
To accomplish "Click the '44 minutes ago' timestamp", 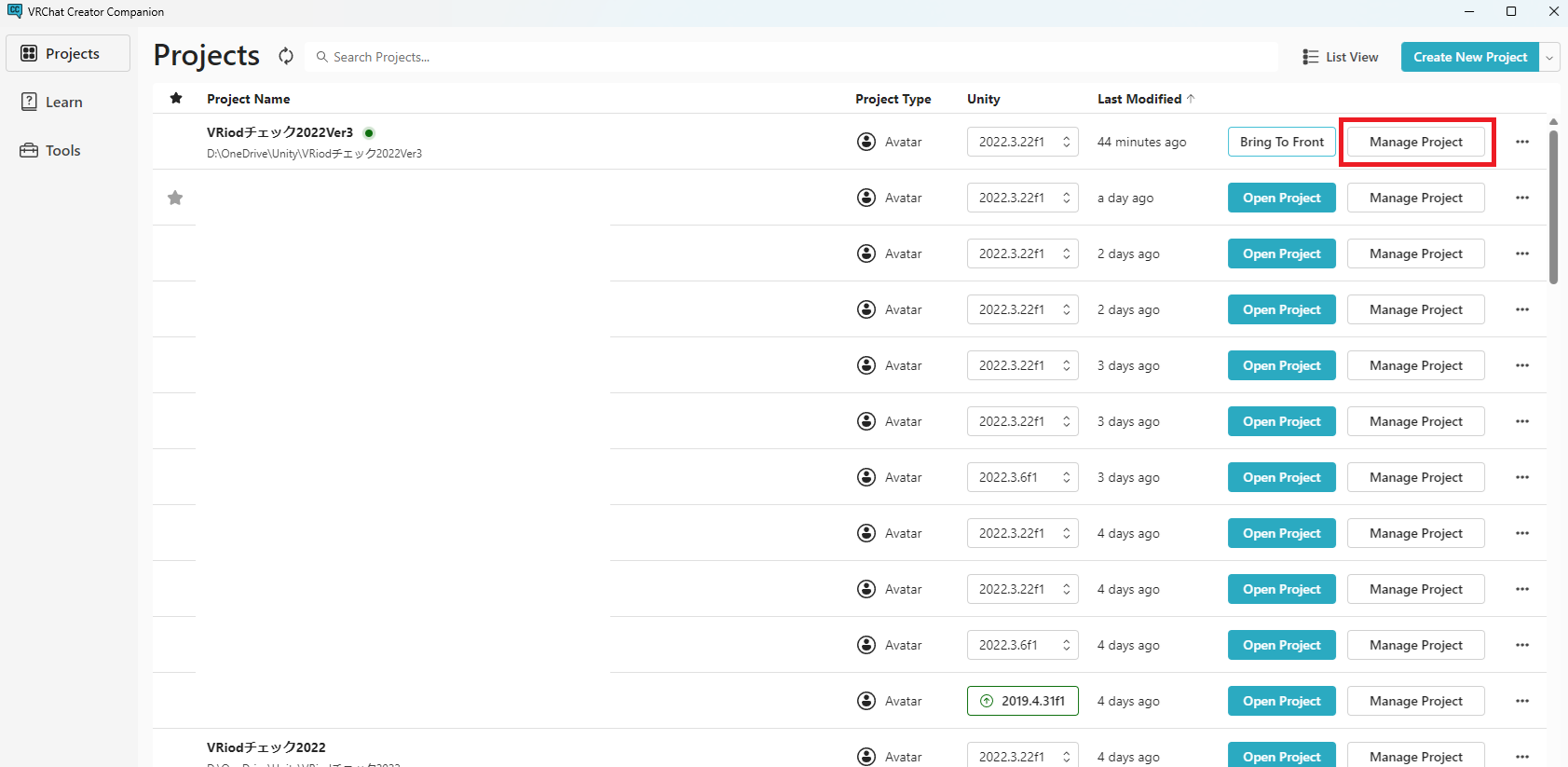I will tap(1141, 142).
